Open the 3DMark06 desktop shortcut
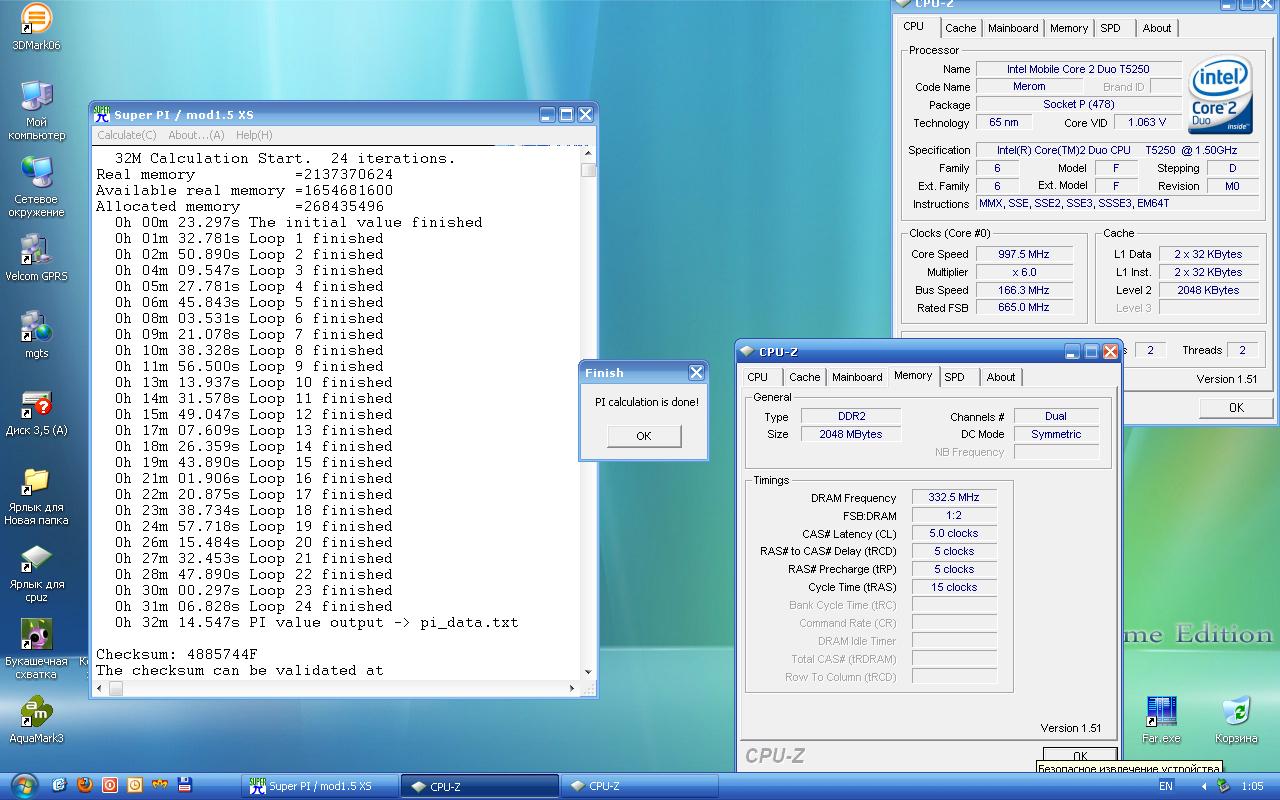 [x=36, y=27]
